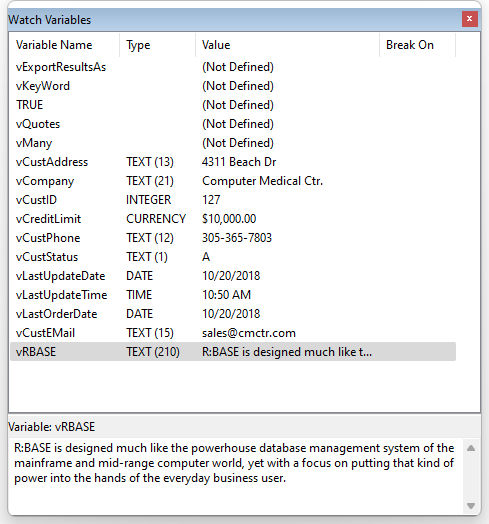Click the Type column header

157,45
